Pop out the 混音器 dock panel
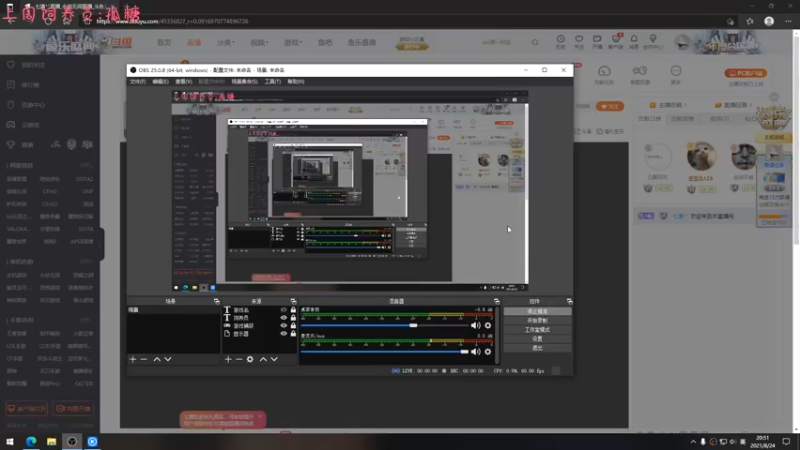Image resolution: width=800 pixels, height=450 pixels. (x=496, y=301)
